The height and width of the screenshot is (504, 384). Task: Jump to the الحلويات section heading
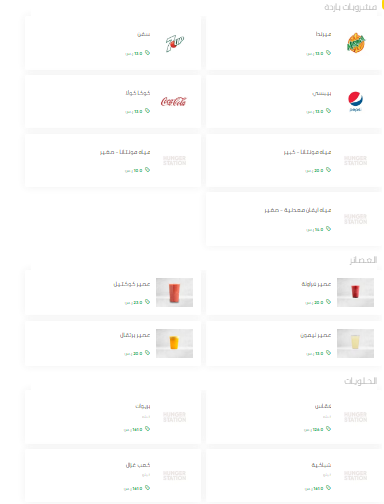361,381
